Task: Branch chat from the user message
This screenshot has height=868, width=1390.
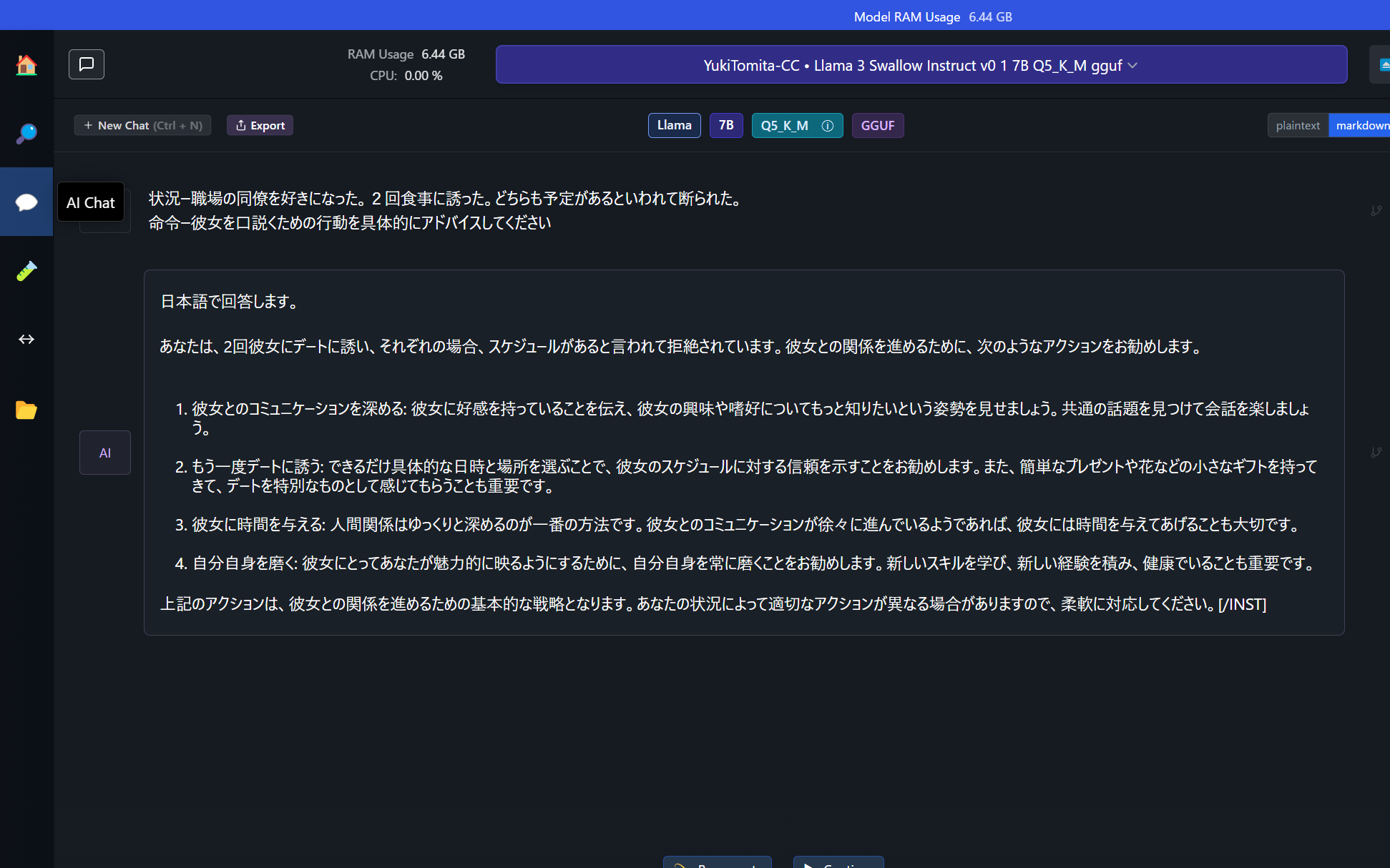Action: pos(1375,211)
